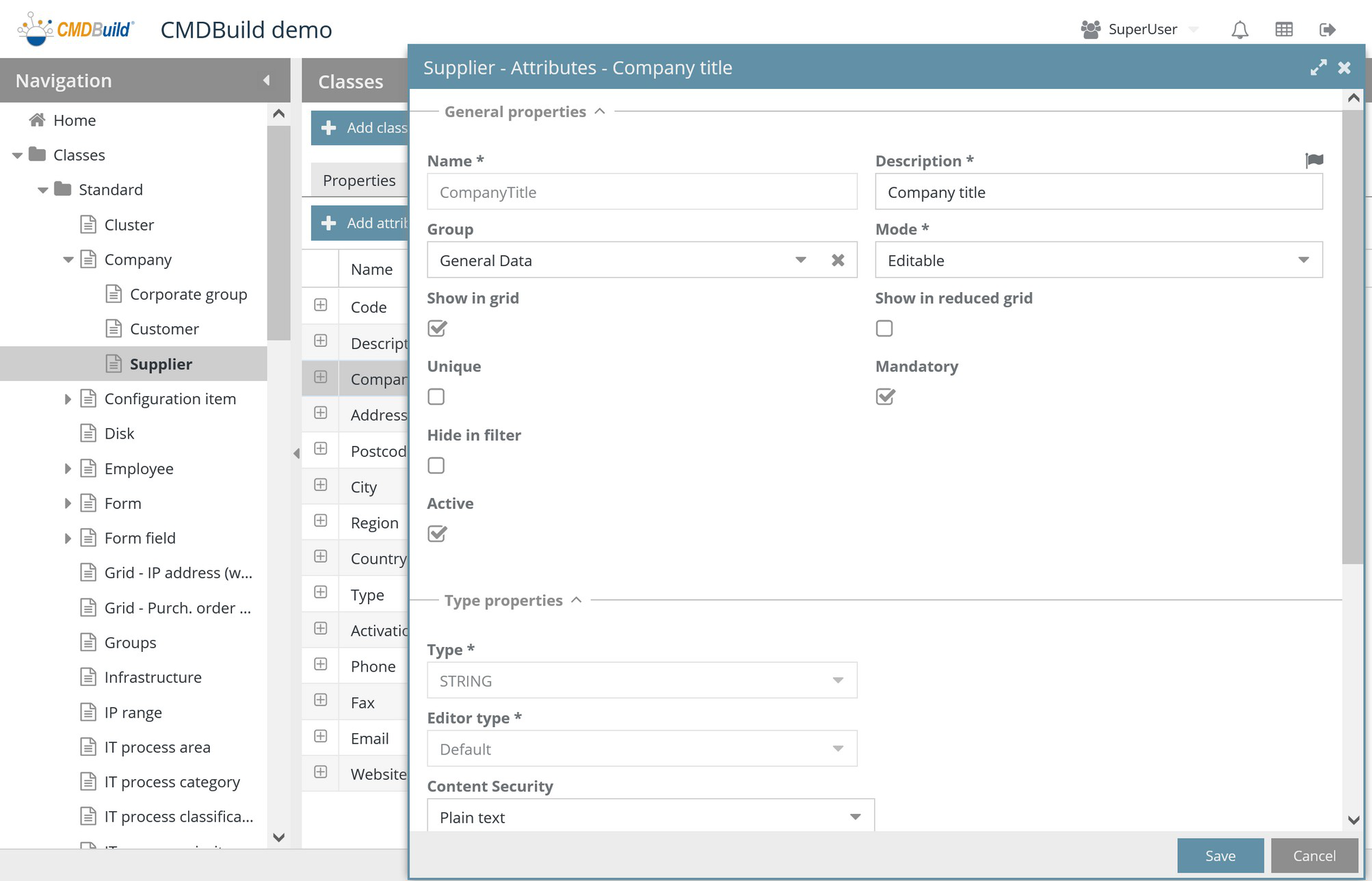The width and height of the screenshot is (1372, 881).
Task: Click inside the Description input field
Action: tap(1098, 192)
